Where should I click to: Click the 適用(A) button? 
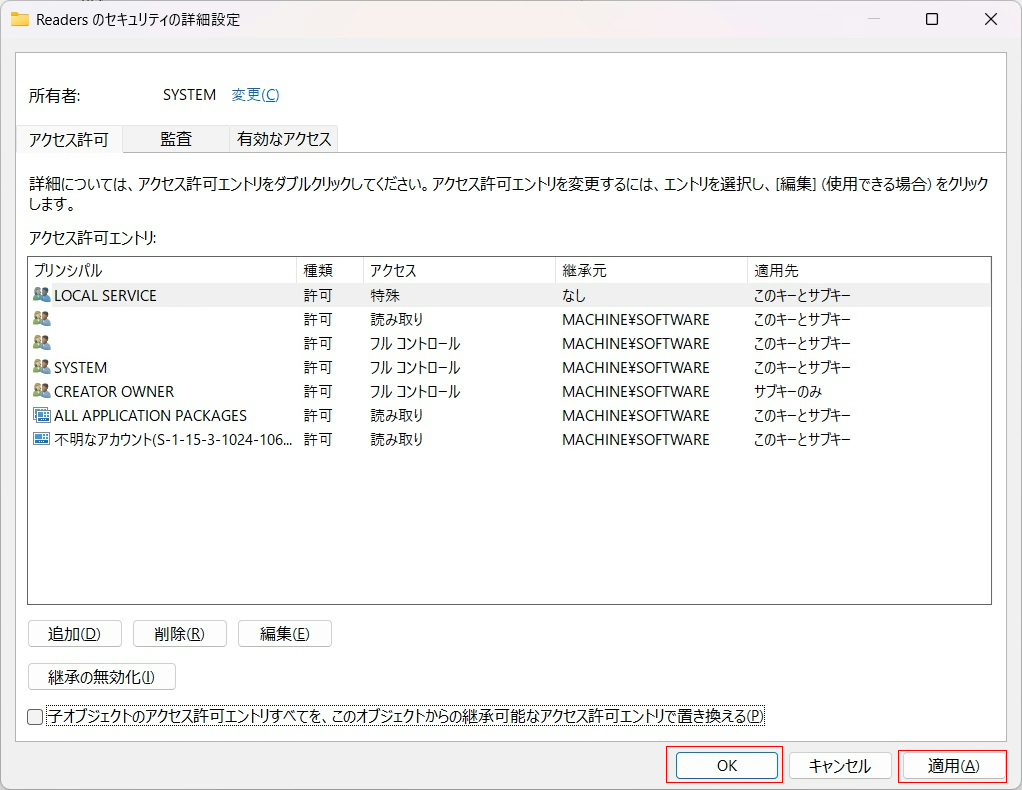953,766
